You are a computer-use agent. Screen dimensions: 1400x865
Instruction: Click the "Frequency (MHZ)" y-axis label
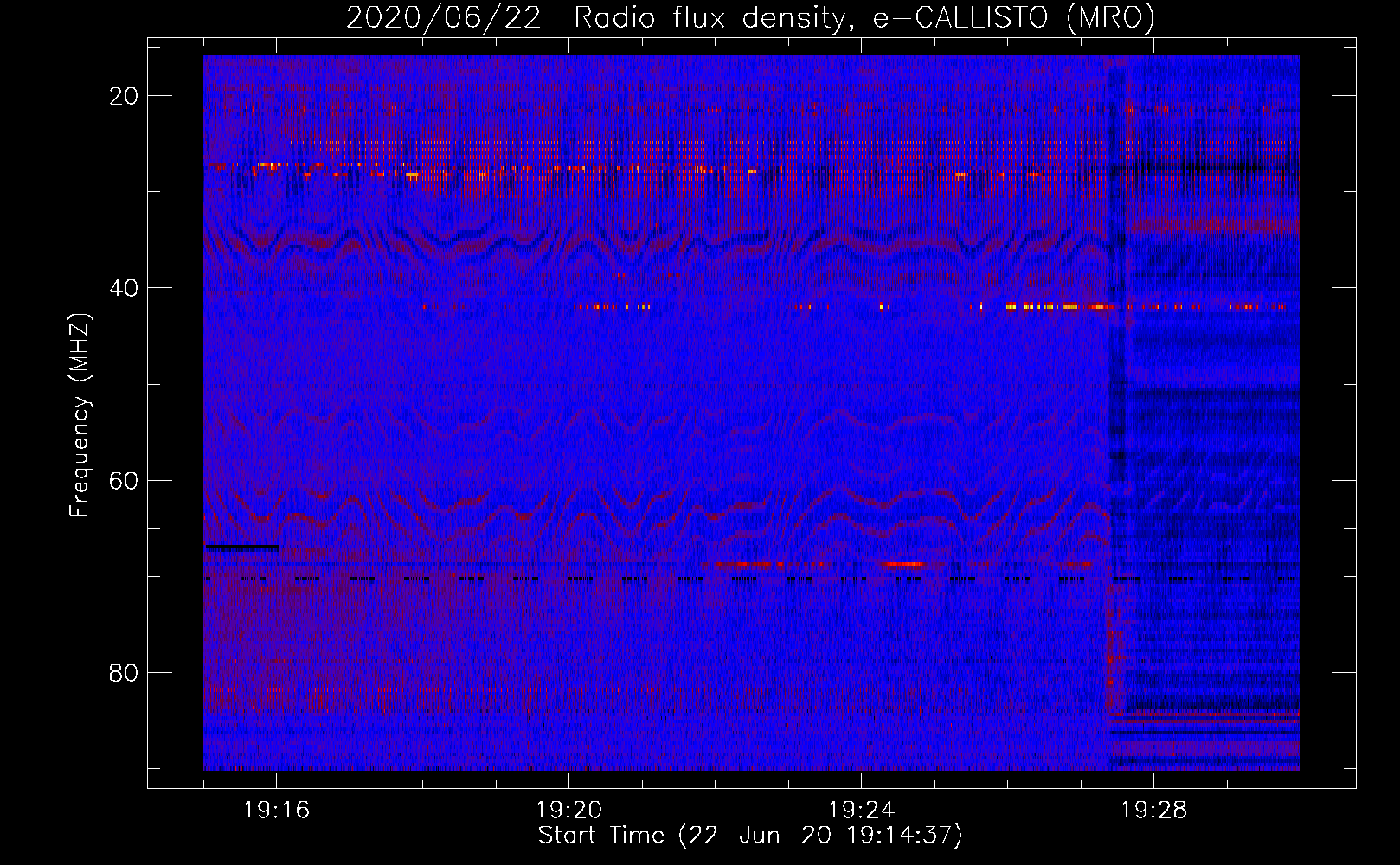(80, 414)
